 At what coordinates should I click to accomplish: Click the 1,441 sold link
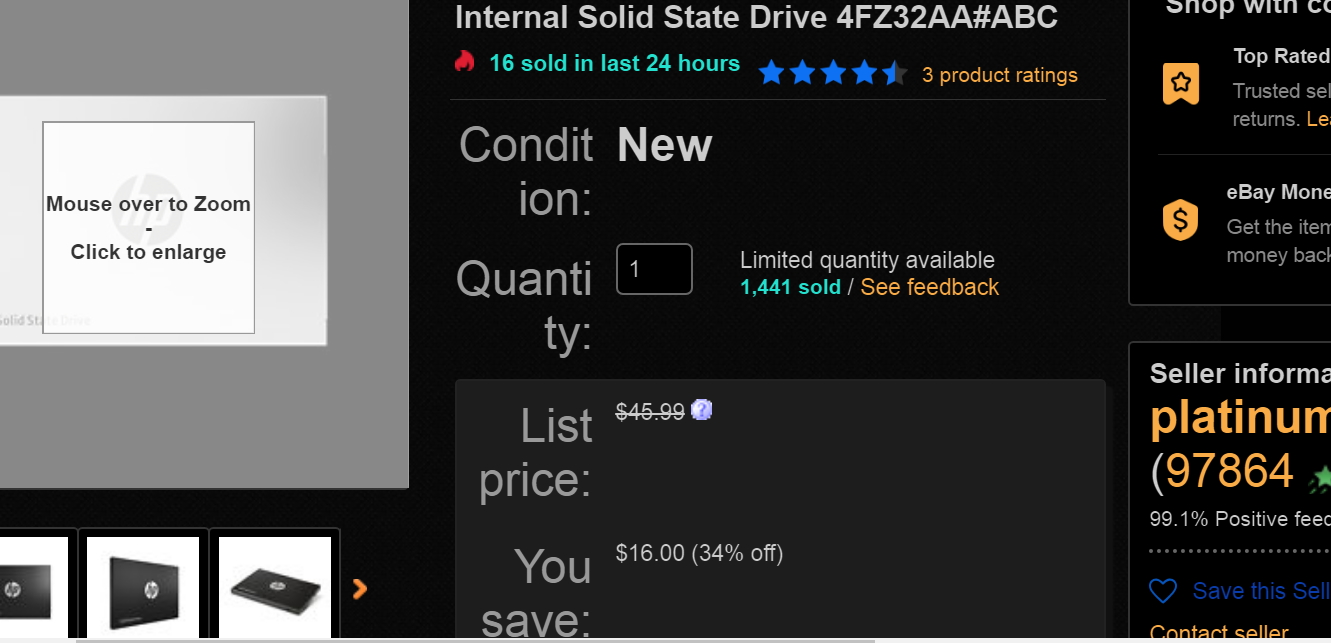pos(790,287)
